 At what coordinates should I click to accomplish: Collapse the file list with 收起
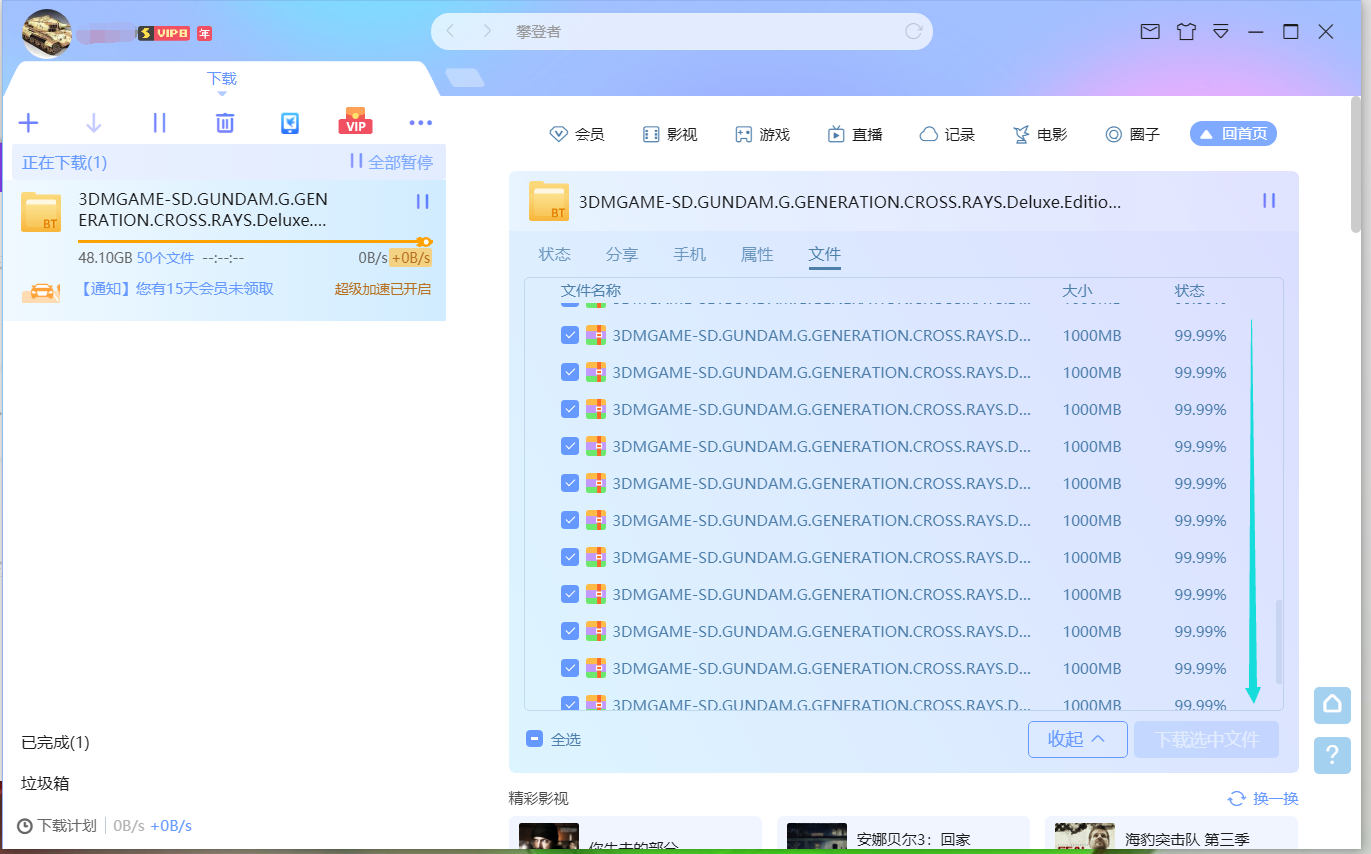pyautogui.click(x=1077, y=738)
